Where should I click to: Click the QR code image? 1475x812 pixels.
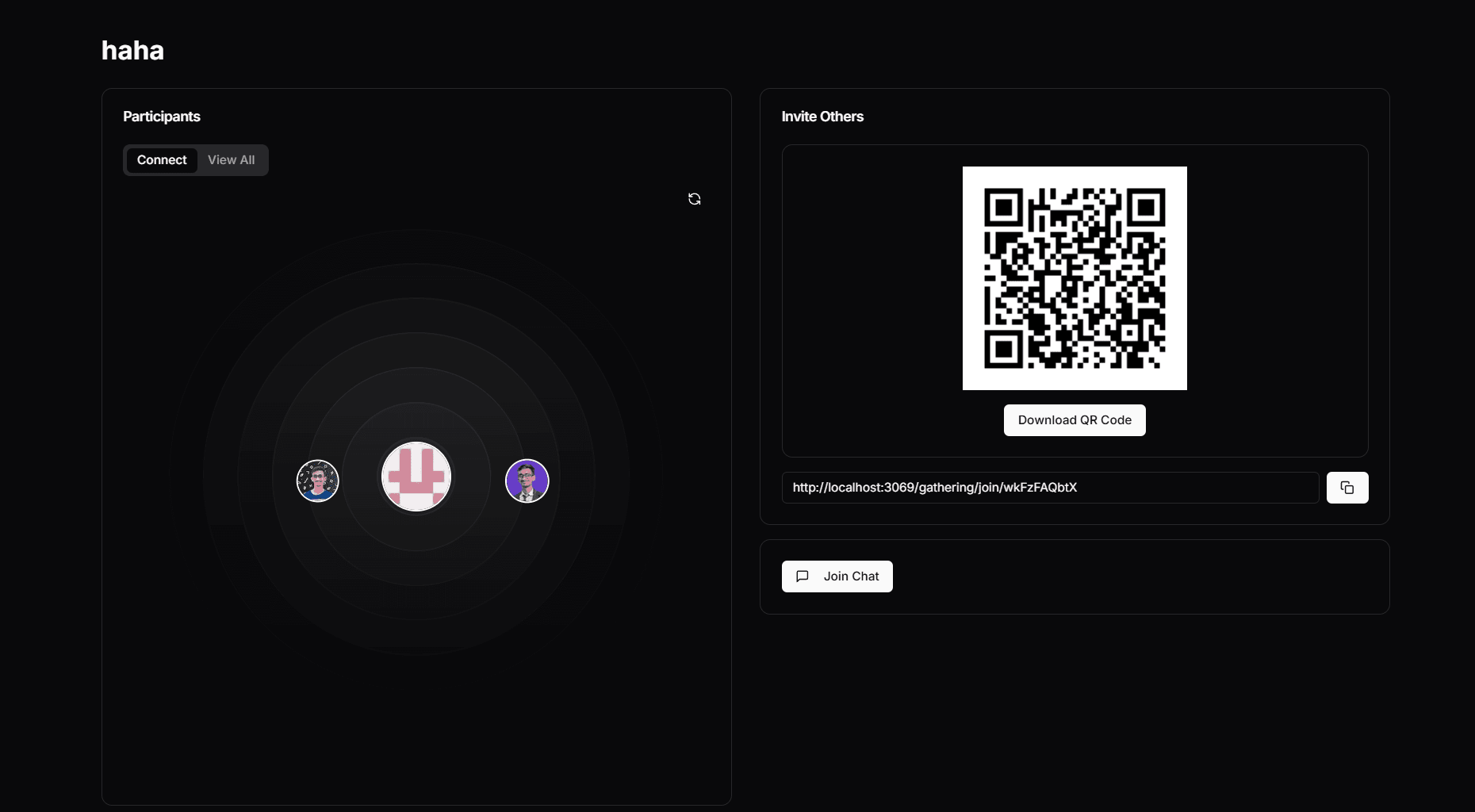1074,279
